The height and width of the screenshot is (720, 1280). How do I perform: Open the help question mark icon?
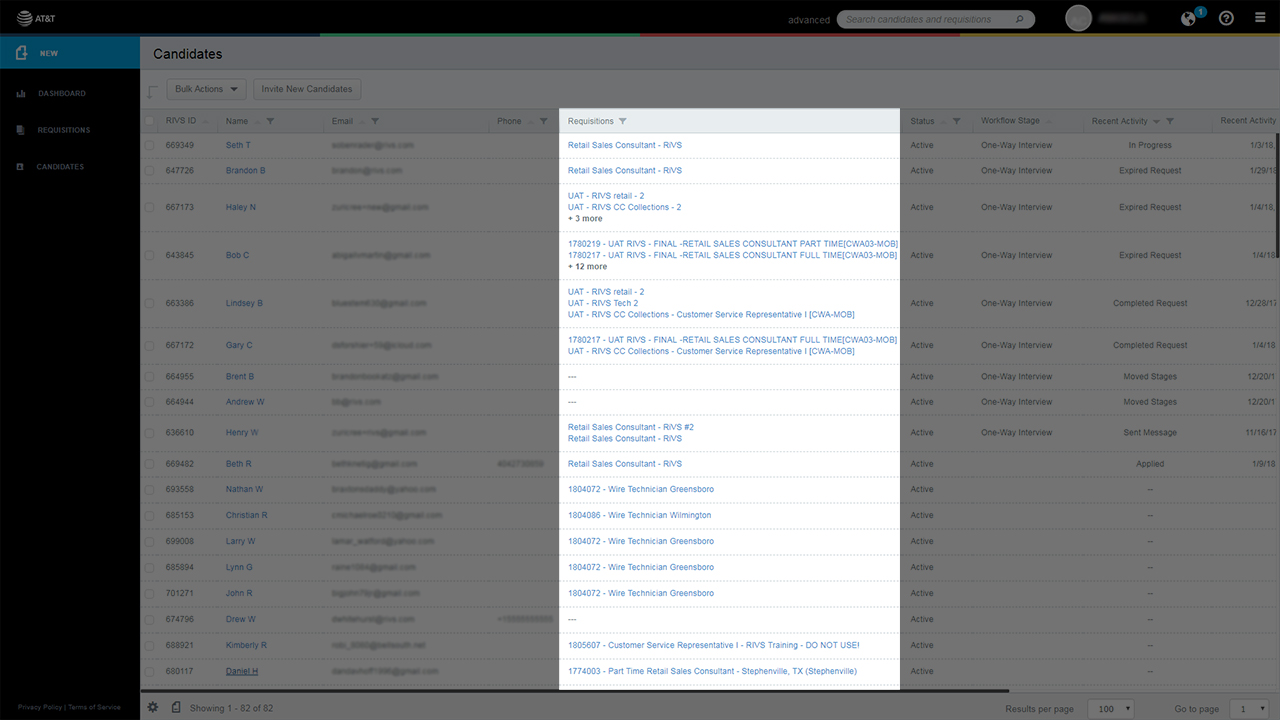coord(1227,18)
